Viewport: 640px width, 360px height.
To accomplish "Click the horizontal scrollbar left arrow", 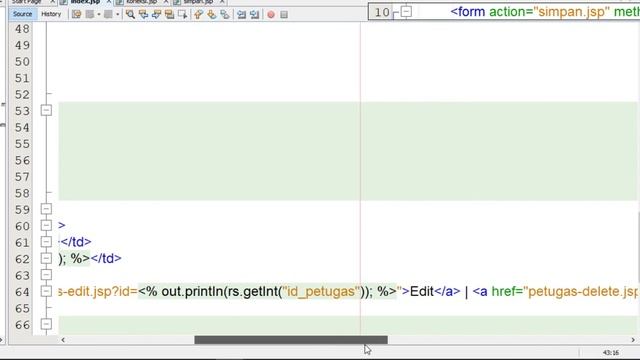I will pyautogui.click(x=63, y=340).
